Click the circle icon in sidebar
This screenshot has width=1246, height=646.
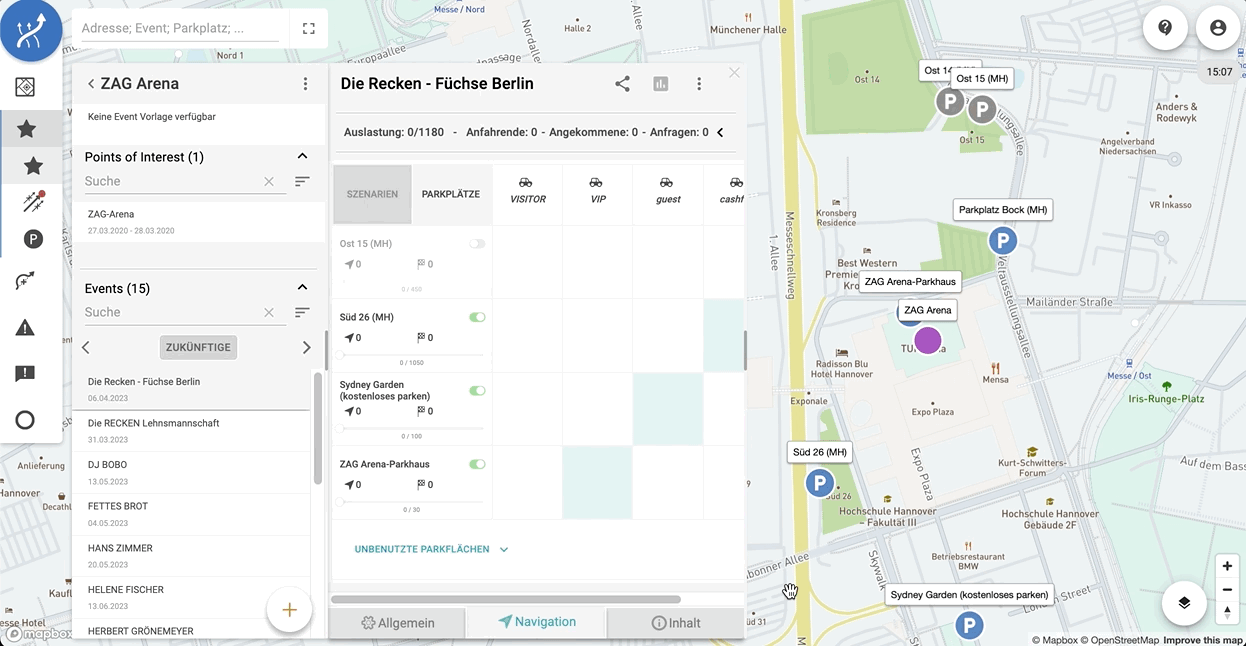(26, 420)
